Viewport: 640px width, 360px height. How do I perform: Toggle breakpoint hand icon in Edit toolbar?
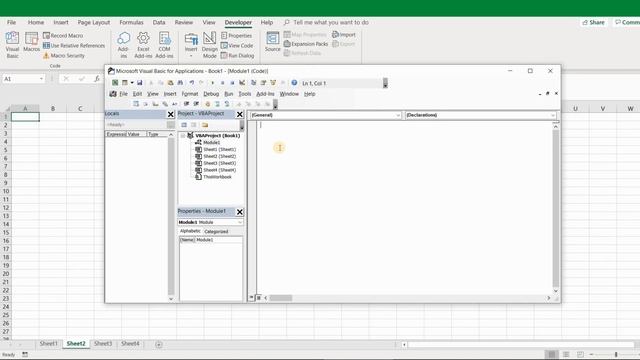[207, 104]
